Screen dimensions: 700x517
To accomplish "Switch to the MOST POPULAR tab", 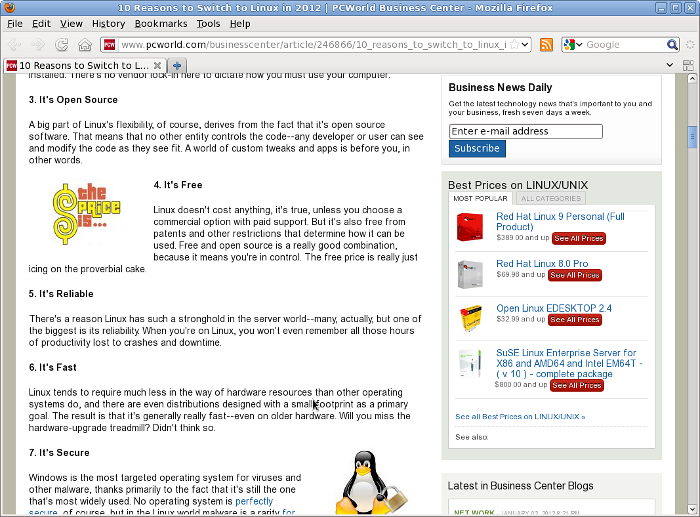I will pyautogui.click(x=480, y=199).
